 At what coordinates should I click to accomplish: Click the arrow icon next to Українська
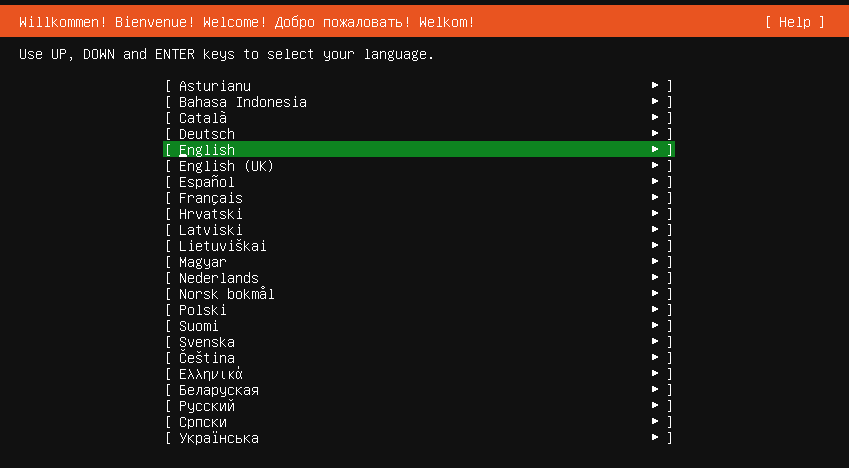point(655,437)
